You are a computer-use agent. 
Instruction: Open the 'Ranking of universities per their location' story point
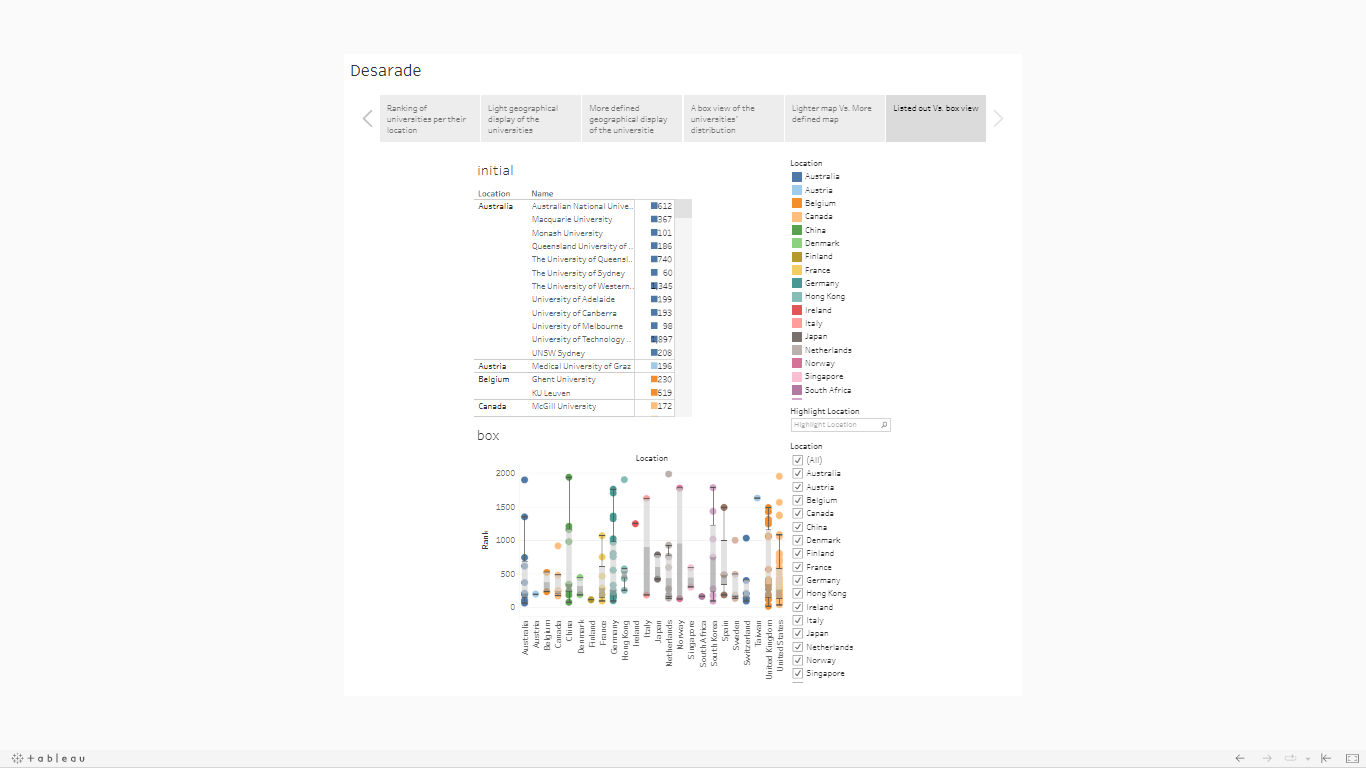[x=429, y=118]
